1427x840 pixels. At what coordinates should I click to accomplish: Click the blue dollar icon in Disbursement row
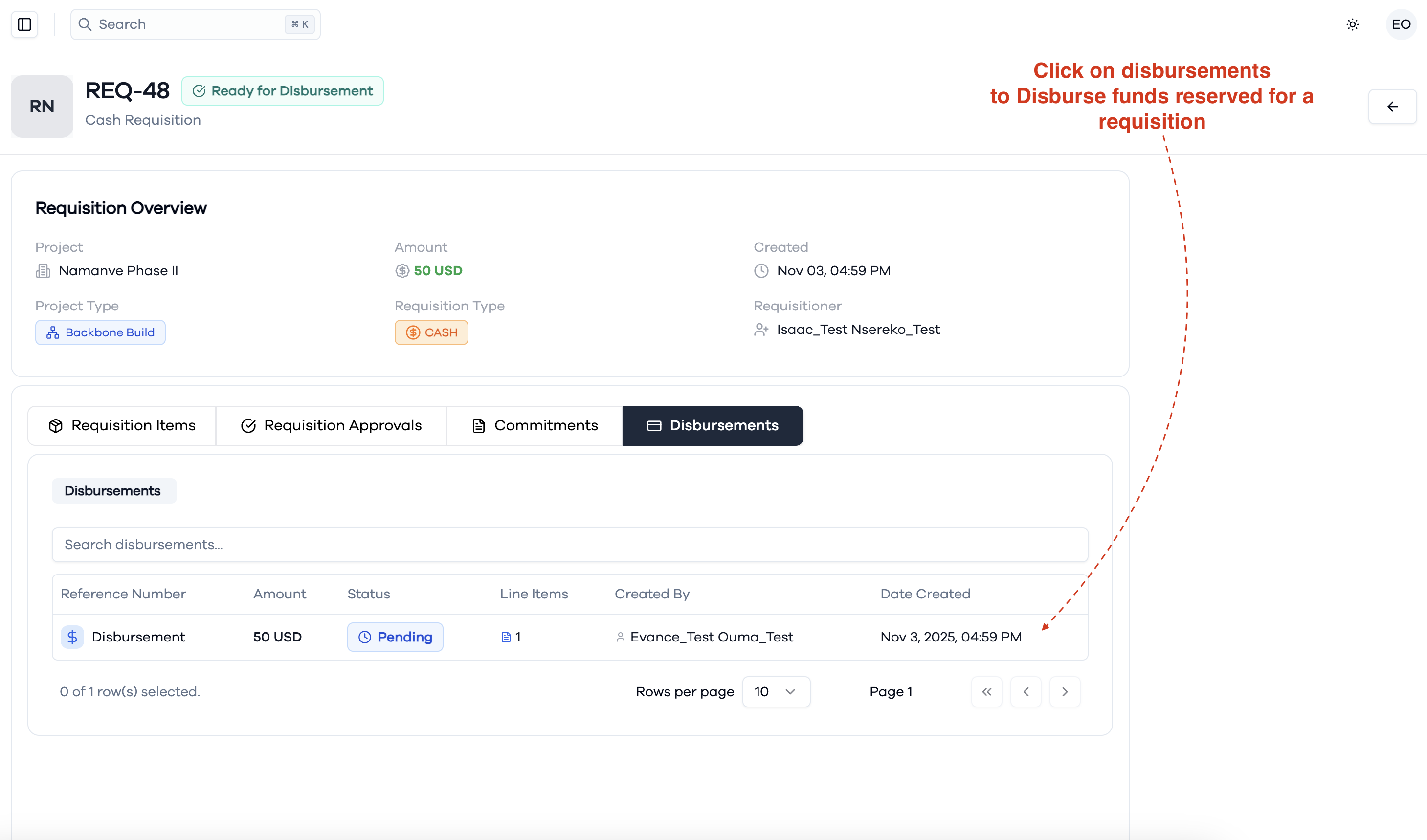click(x=72, y=638)
